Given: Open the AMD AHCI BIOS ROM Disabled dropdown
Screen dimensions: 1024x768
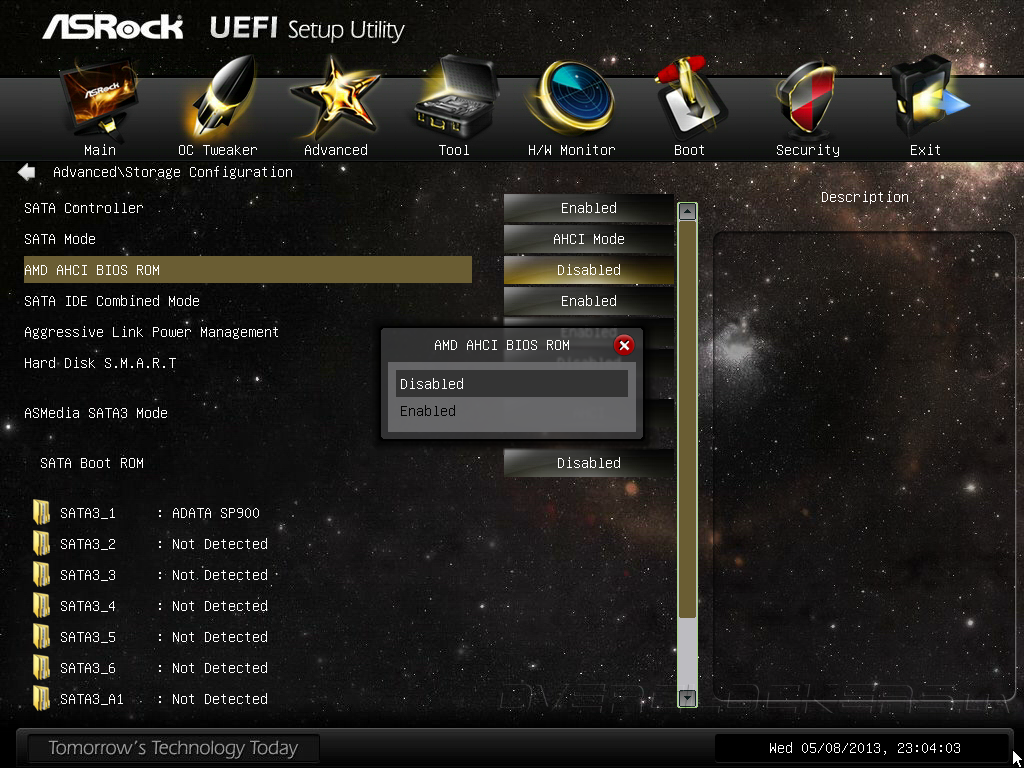Looking at the screenshot, I should coord(588,270).
